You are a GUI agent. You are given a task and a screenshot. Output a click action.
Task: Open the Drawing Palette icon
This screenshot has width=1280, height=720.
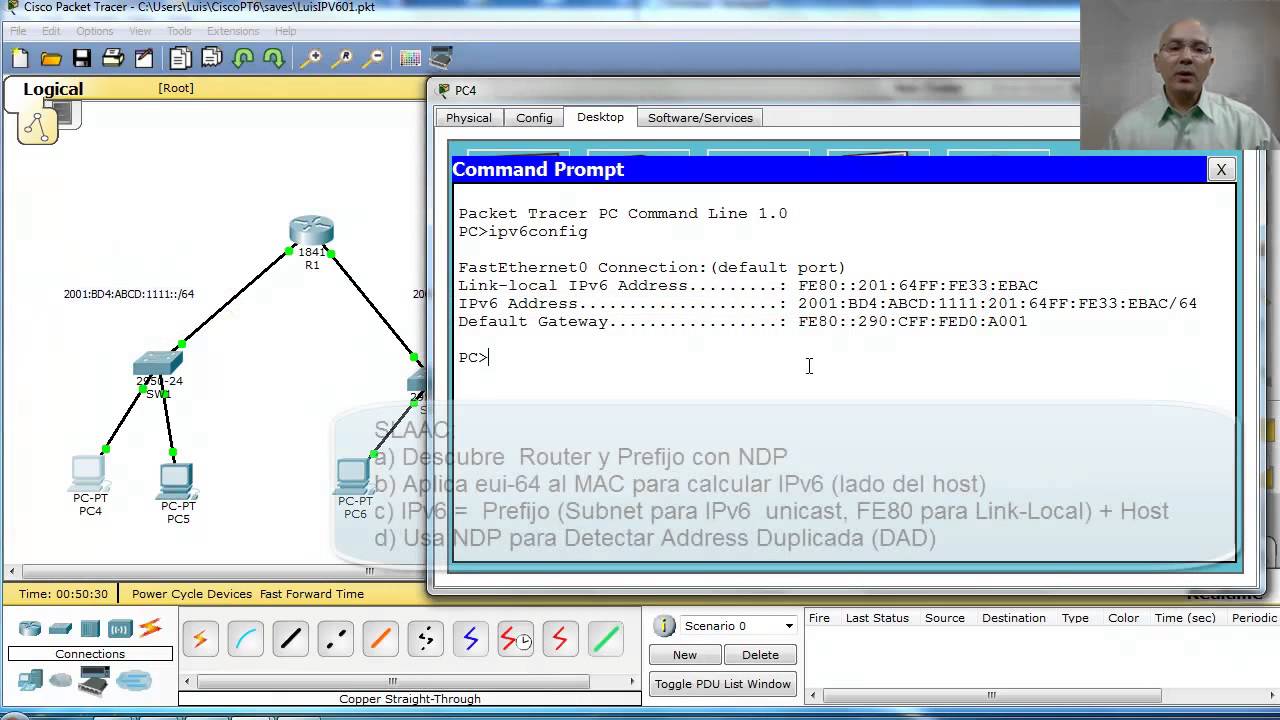pos(410,59)
